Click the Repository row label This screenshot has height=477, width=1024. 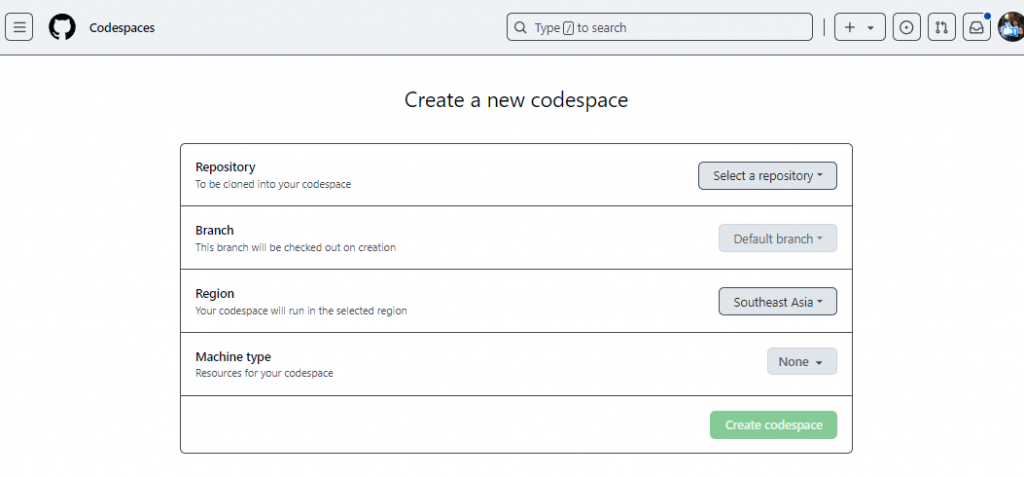pos(225,167)
